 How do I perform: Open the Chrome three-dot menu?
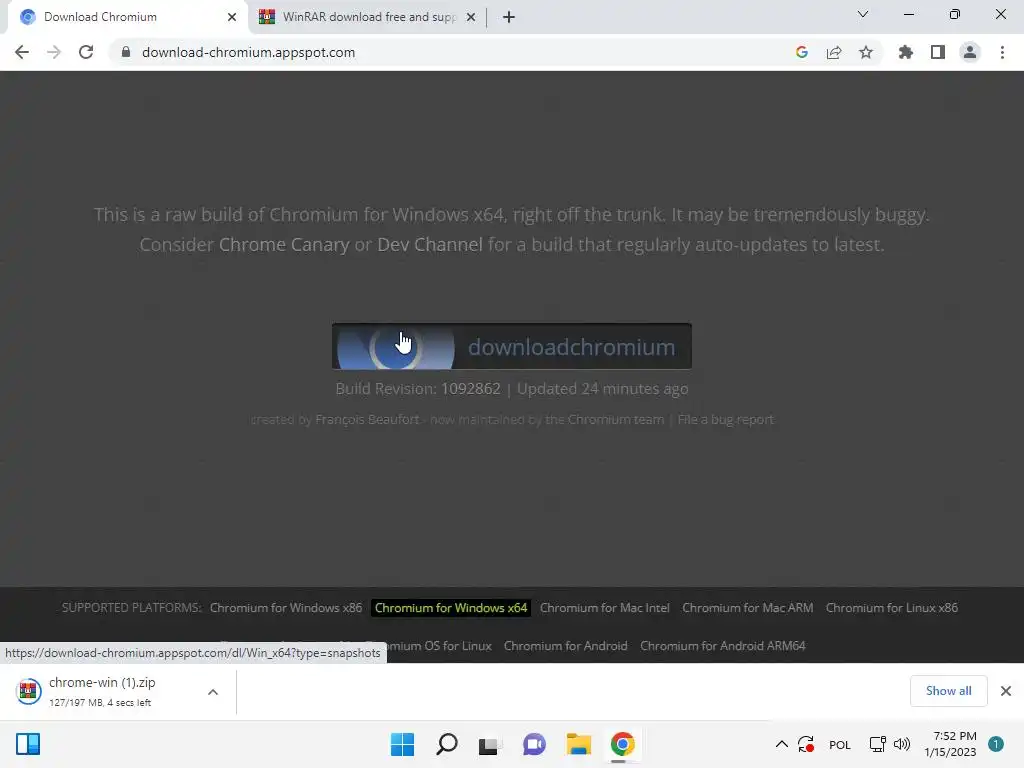(1002, 52)
